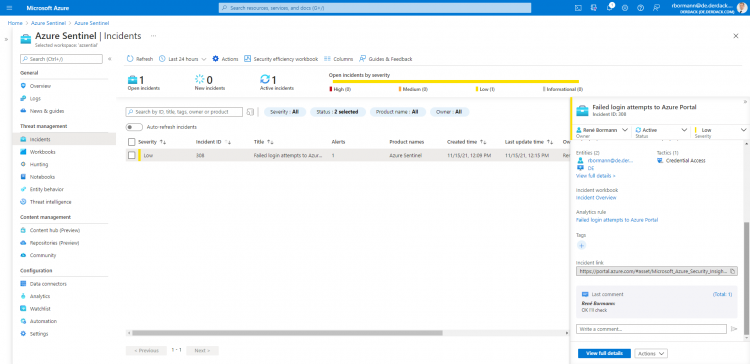Open the directories and subscriptions filter icon

[594, 8]
